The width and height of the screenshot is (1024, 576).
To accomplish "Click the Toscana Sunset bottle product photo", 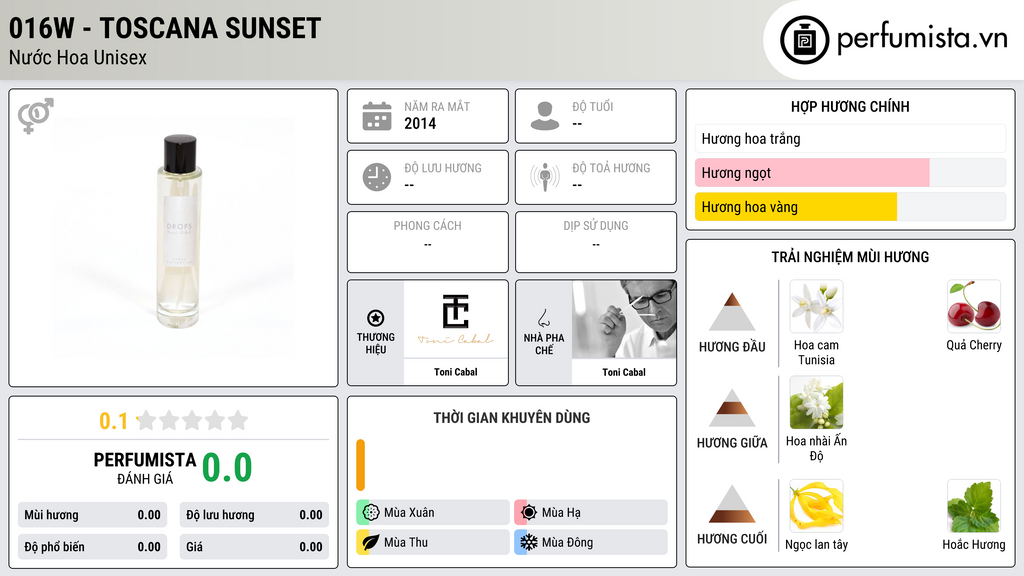I will (174, 238).
